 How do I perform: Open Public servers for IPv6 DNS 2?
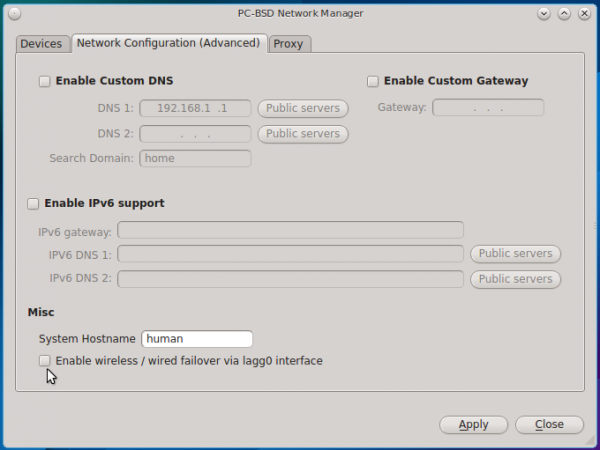(x=515, y=279)
